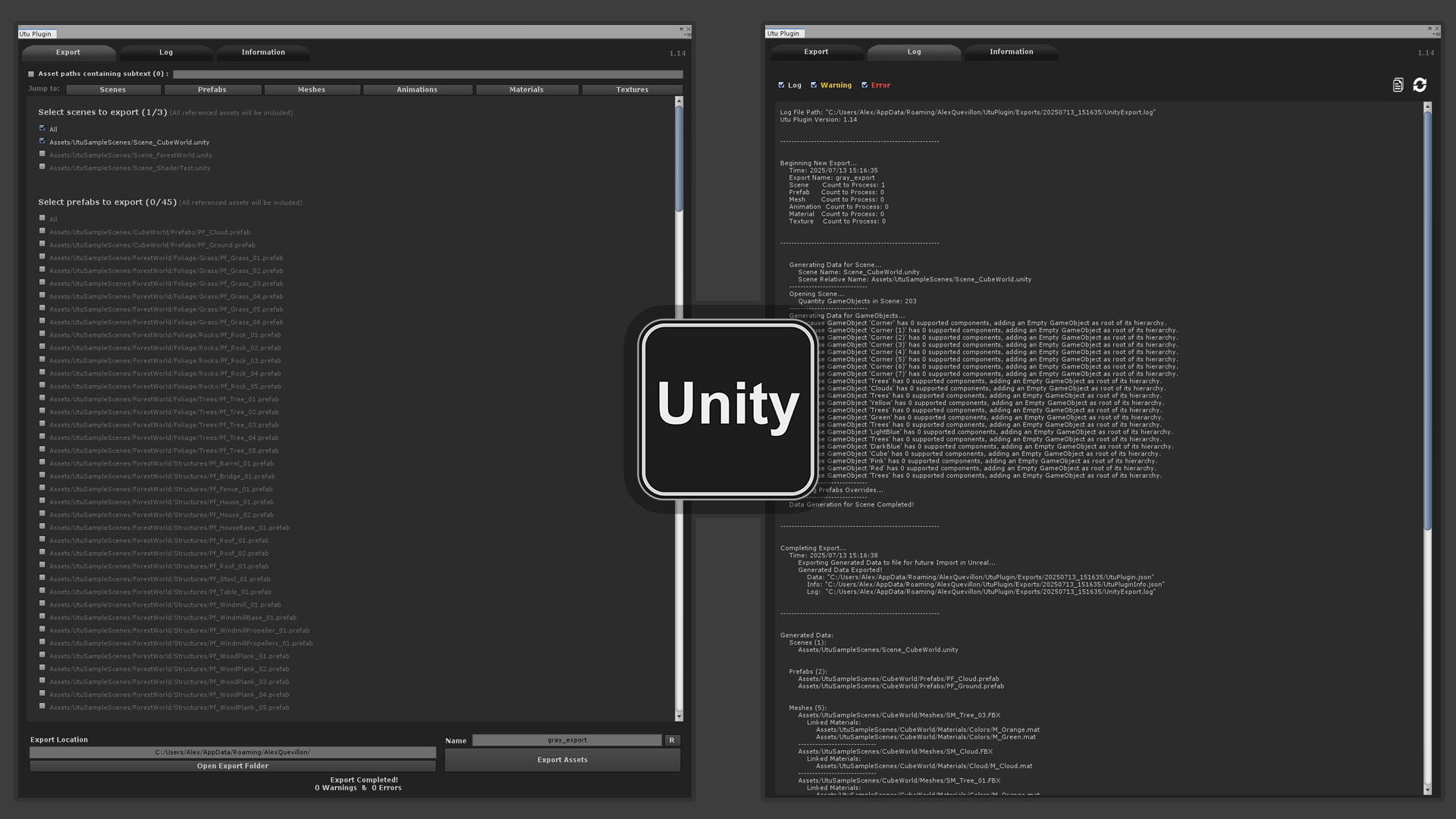1456x819 pixels.
Task: Jump to Textures section
Action: pyautogui.click(x=632, y=89)
